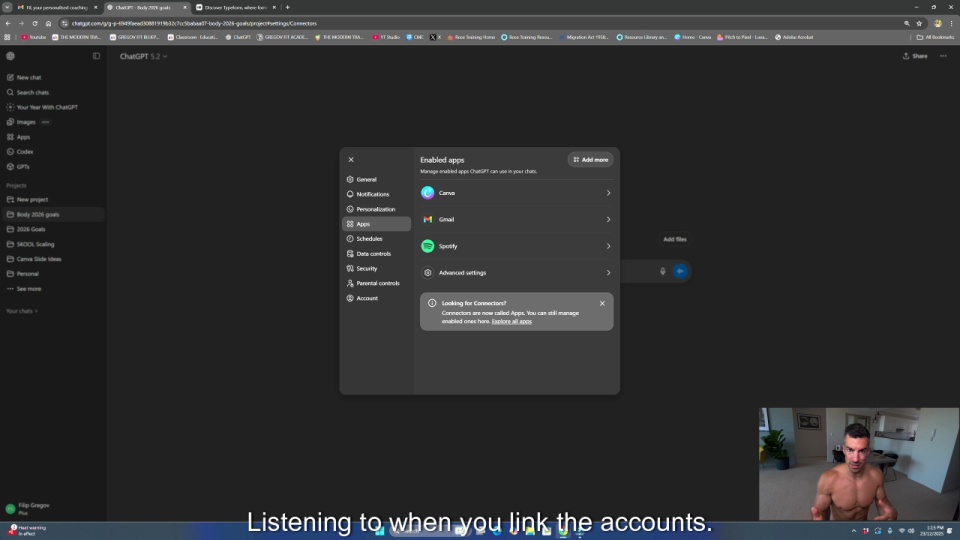
Task: Expand the Canva row chevron
Action: click(608, 193)
